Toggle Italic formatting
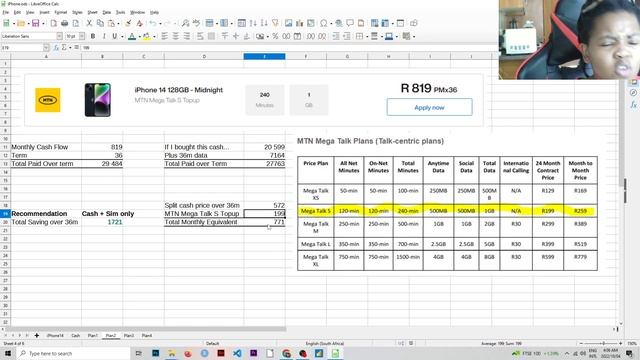The height and width of the screenshot is (360, 640). tap(104, 36)
